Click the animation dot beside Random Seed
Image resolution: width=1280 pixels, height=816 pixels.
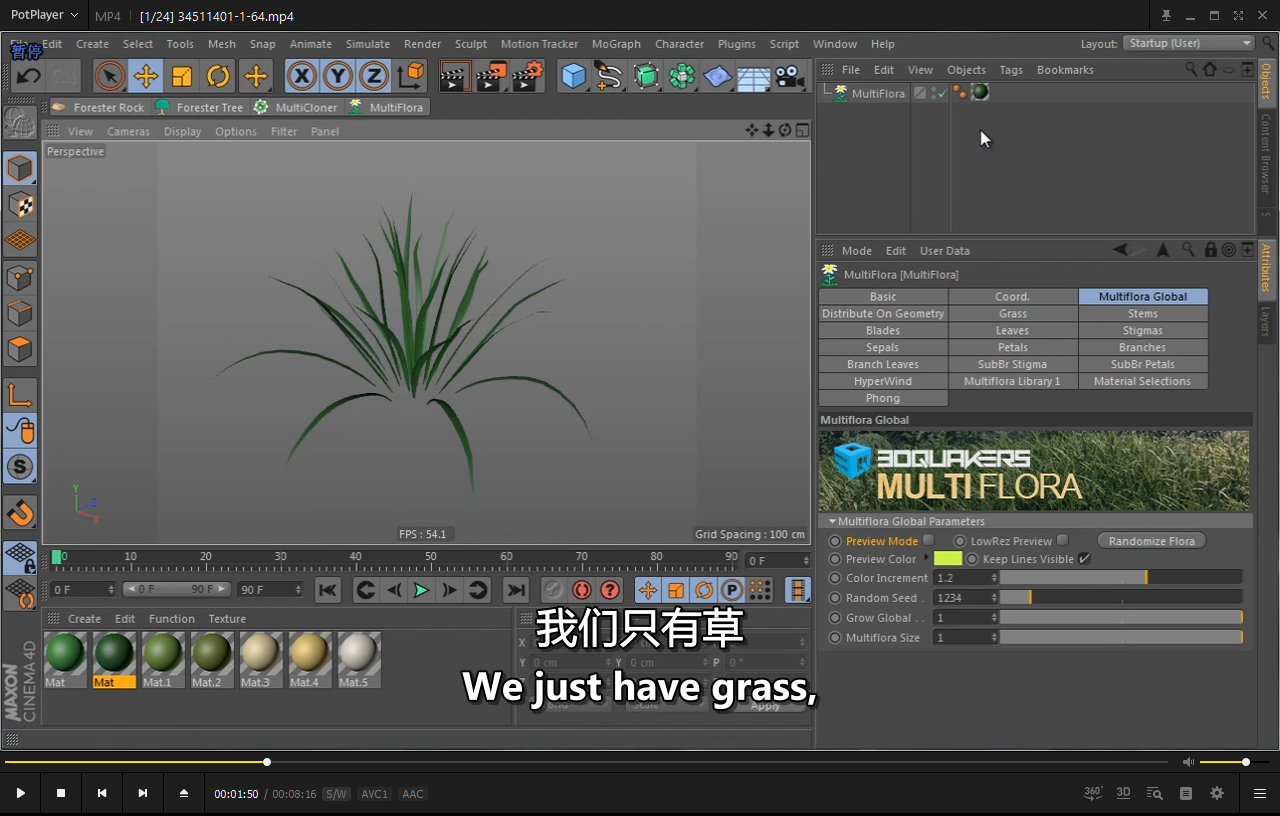click(x=835, y=598)
